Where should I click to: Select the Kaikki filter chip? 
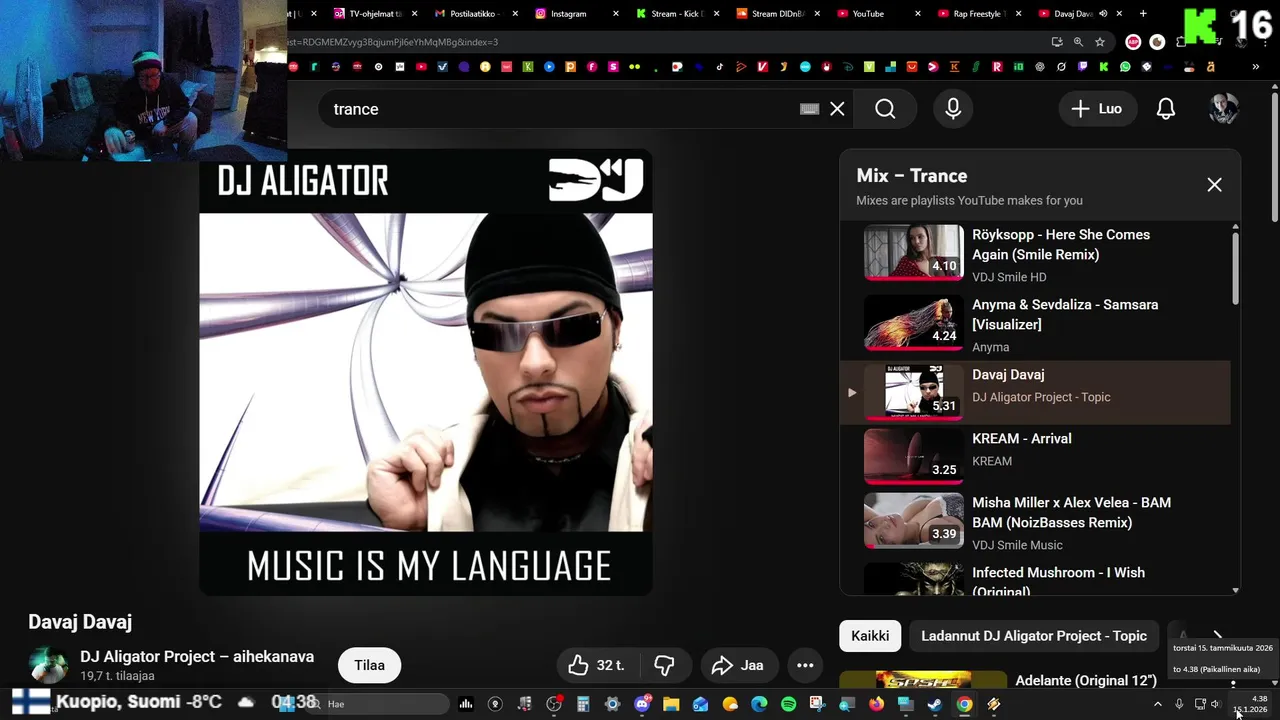coord(870,636)
